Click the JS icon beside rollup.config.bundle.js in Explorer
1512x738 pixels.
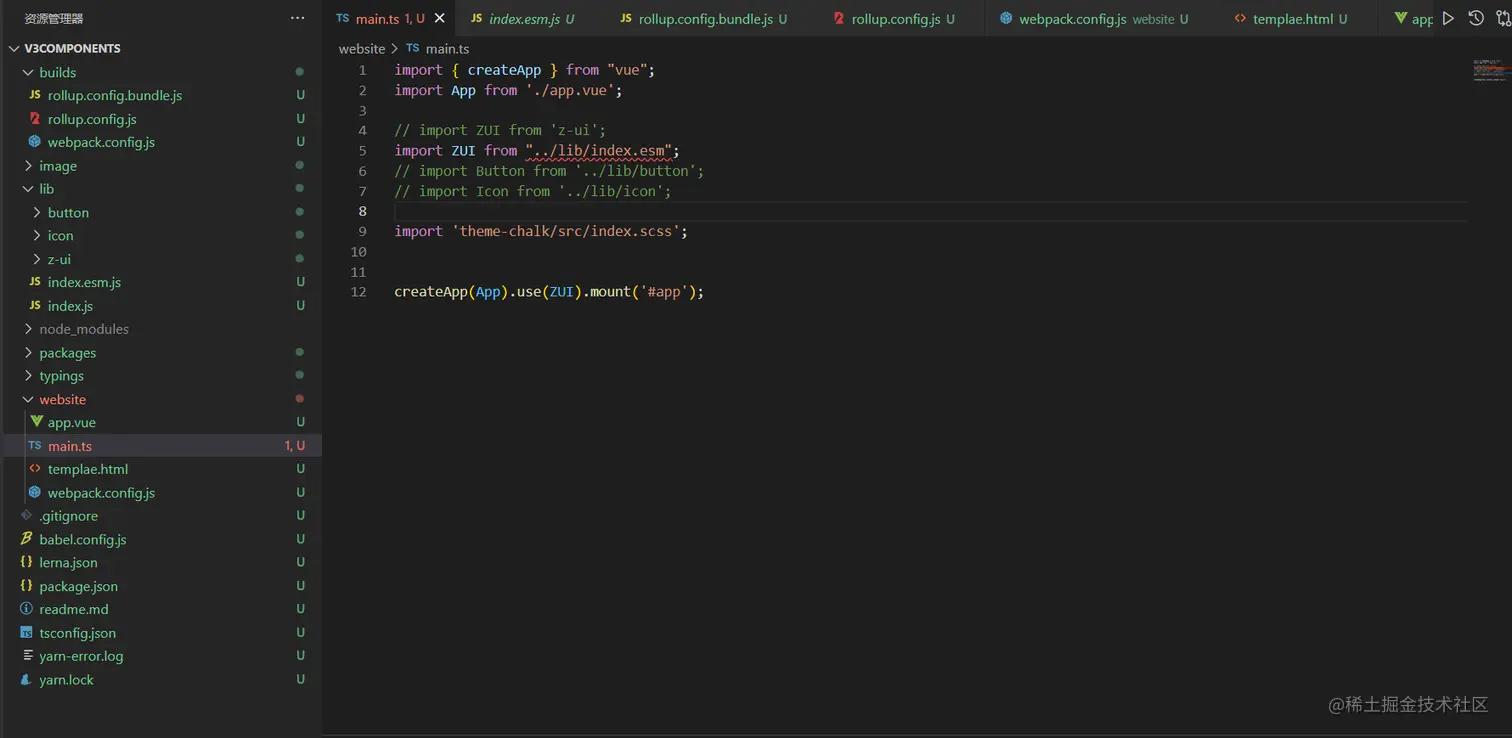point(35,95)
